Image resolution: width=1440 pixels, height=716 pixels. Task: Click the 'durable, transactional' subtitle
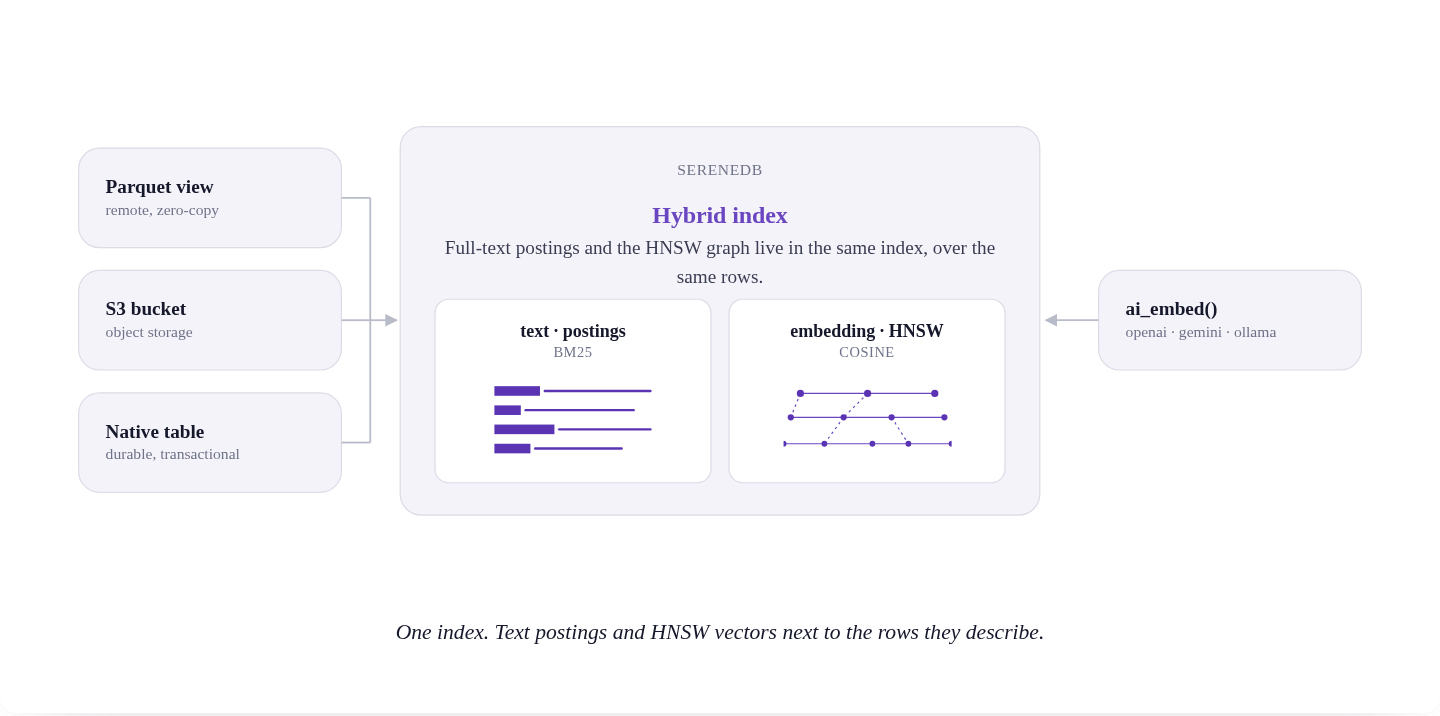(173, 454)
